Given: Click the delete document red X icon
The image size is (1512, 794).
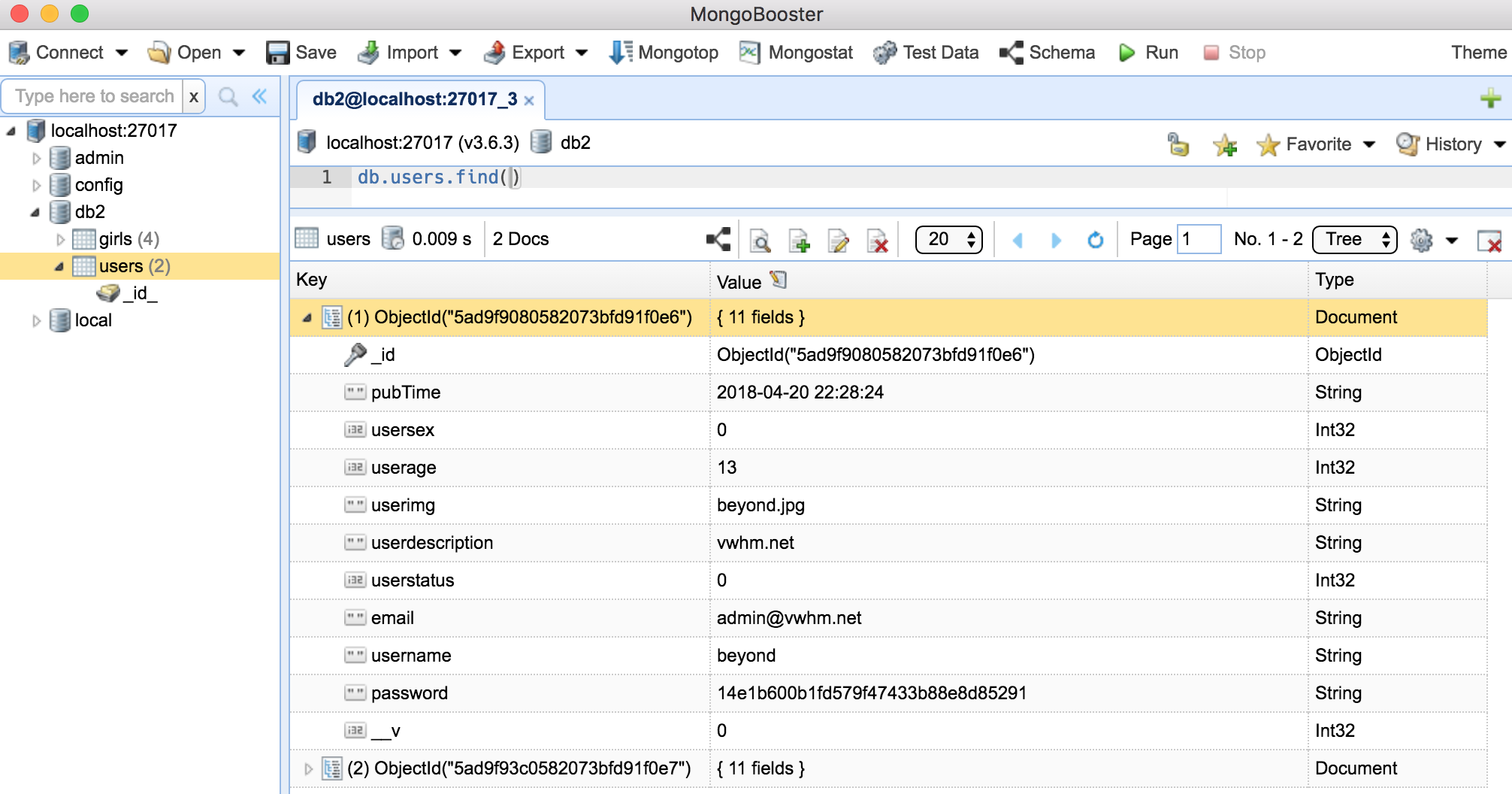Looking at the screenshot, I should pyautogui.click(x=878, y=241).
